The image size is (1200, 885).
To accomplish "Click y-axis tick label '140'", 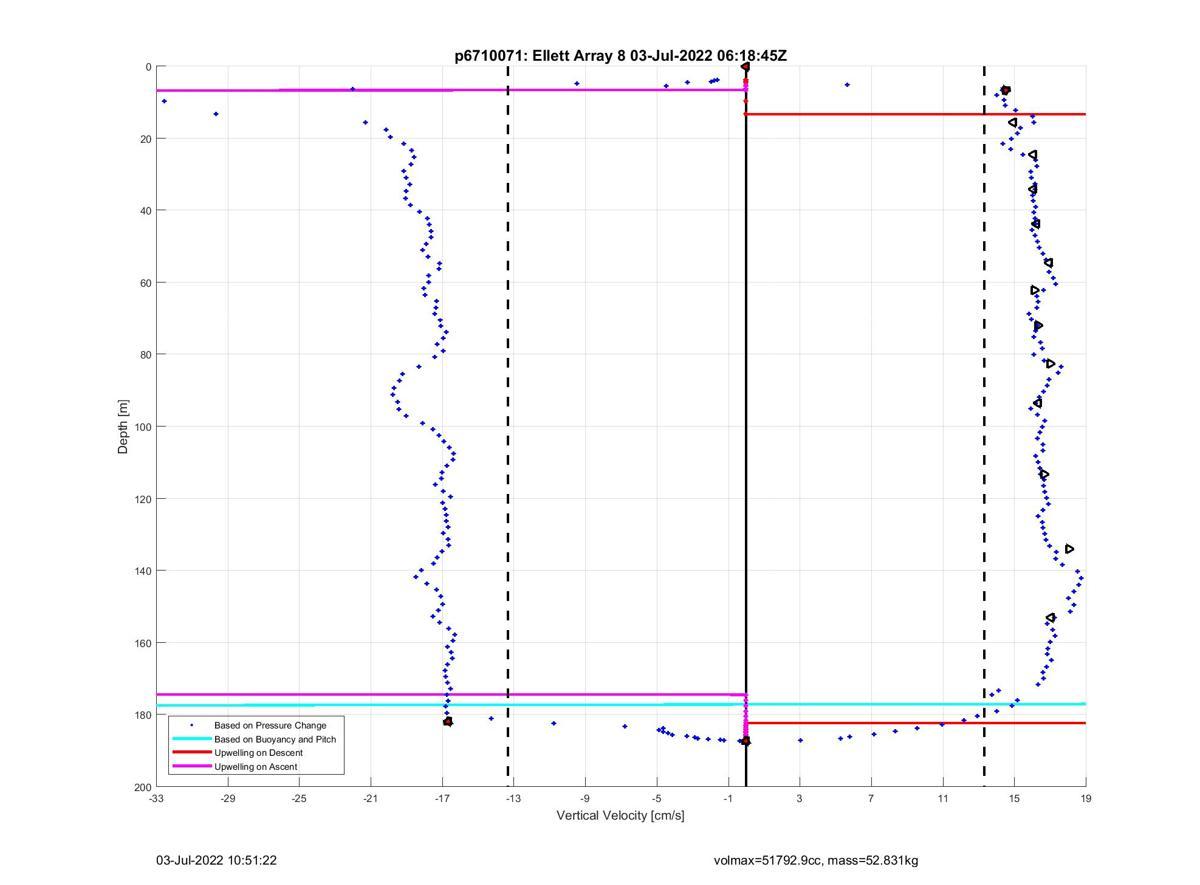I will pos(142,571).
